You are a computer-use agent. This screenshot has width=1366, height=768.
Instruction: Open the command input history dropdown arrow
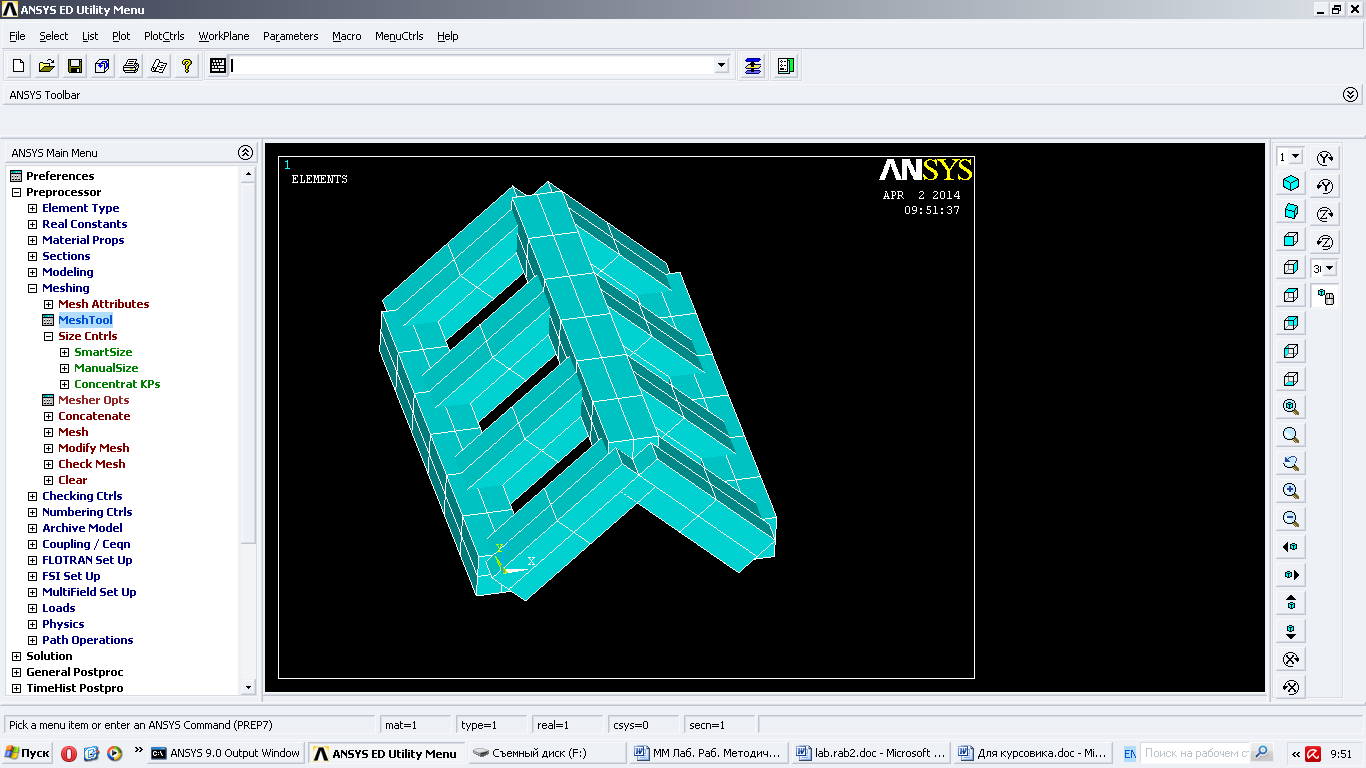tap(722, 66)
